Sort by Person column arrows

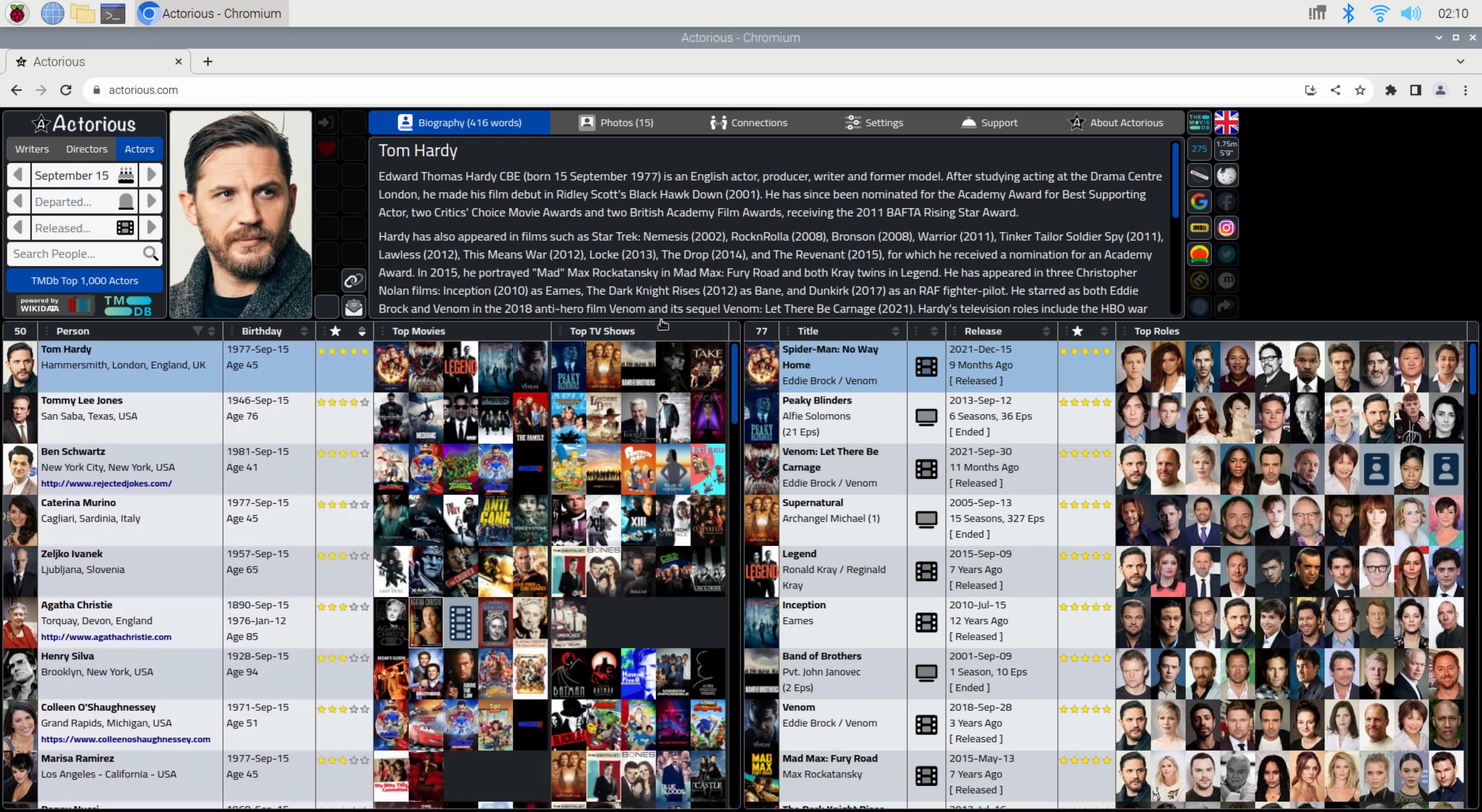coord(212,331)
